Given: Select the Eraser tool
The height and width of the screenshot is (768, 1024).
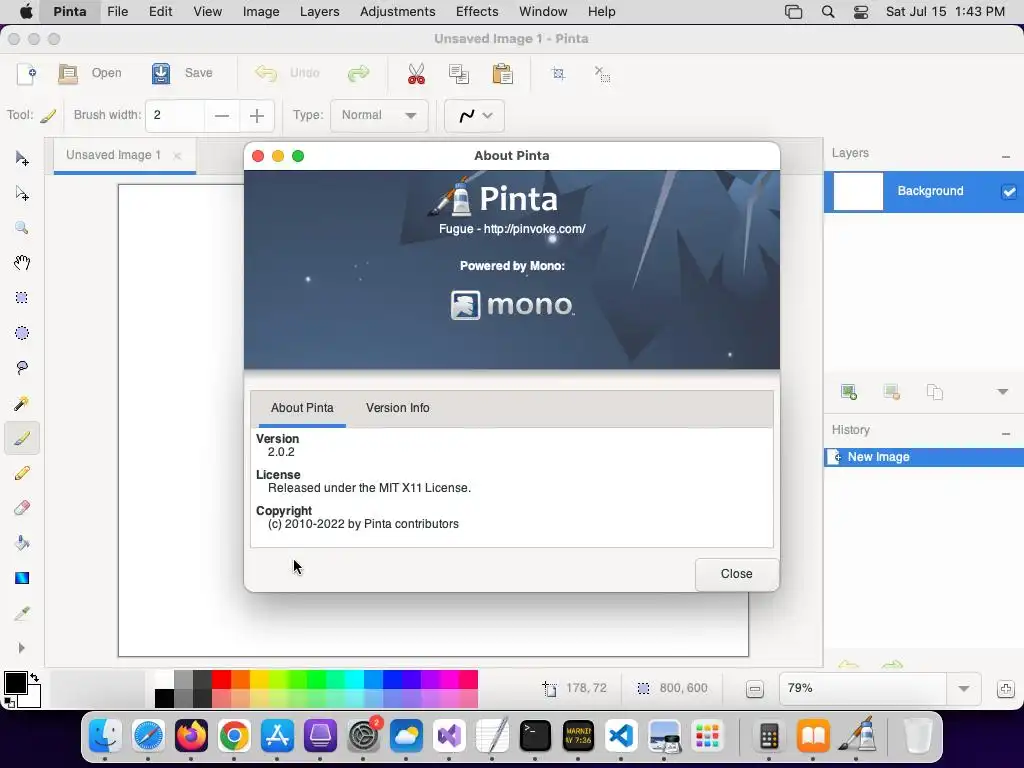Looking at the screenshot, I should click(x=22, y=508).
